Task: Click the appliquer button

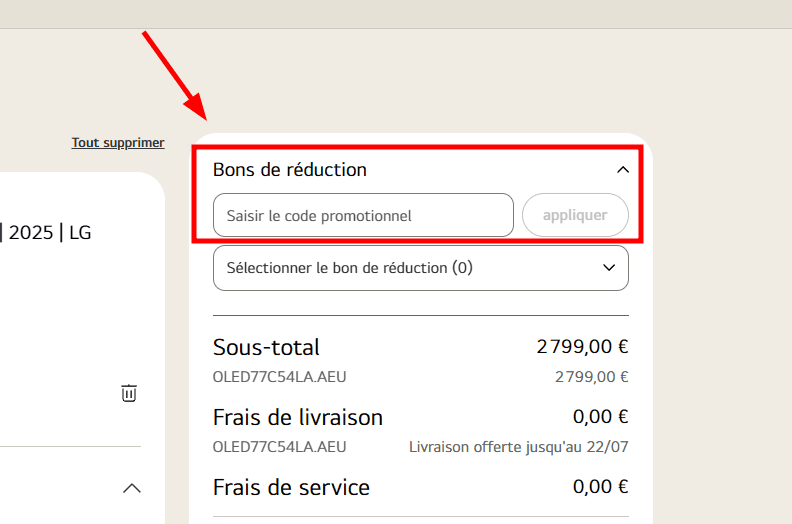Action: pos(575,215)
